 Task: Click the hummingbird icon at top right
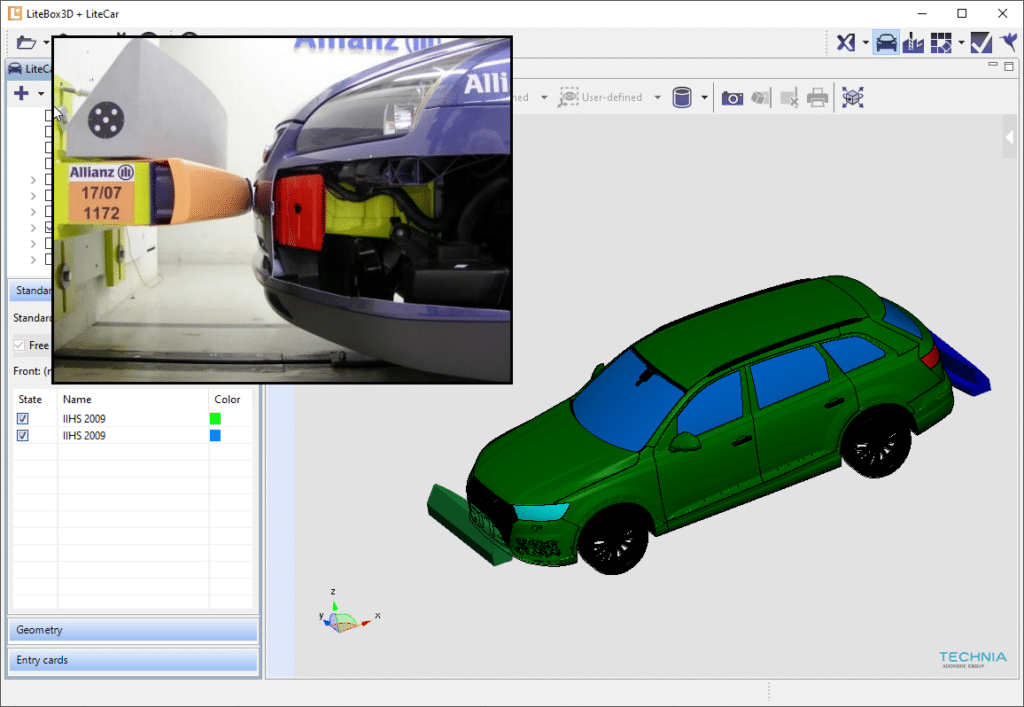tap(1009, 43)
